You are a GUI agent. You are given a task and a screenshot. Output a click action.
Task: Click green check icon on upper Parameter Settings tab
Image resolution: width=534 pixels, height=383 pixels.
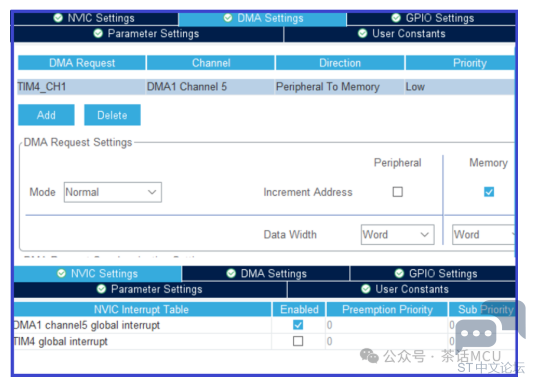click(x=98, y=33)
